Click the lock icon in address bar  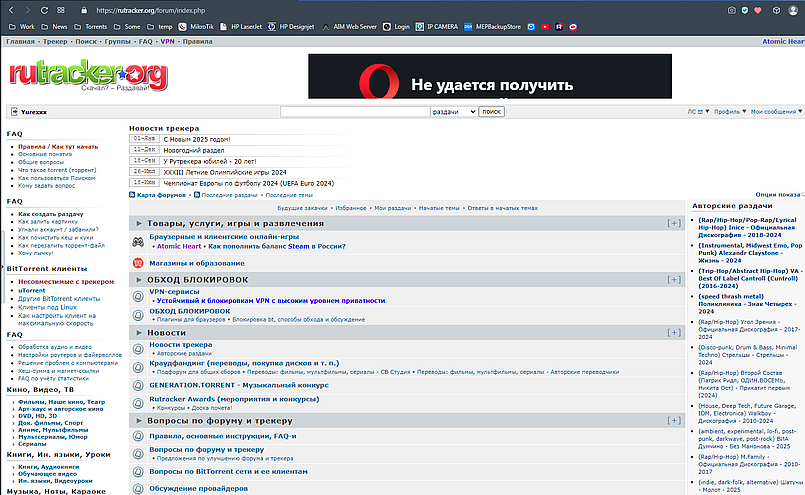85,10
